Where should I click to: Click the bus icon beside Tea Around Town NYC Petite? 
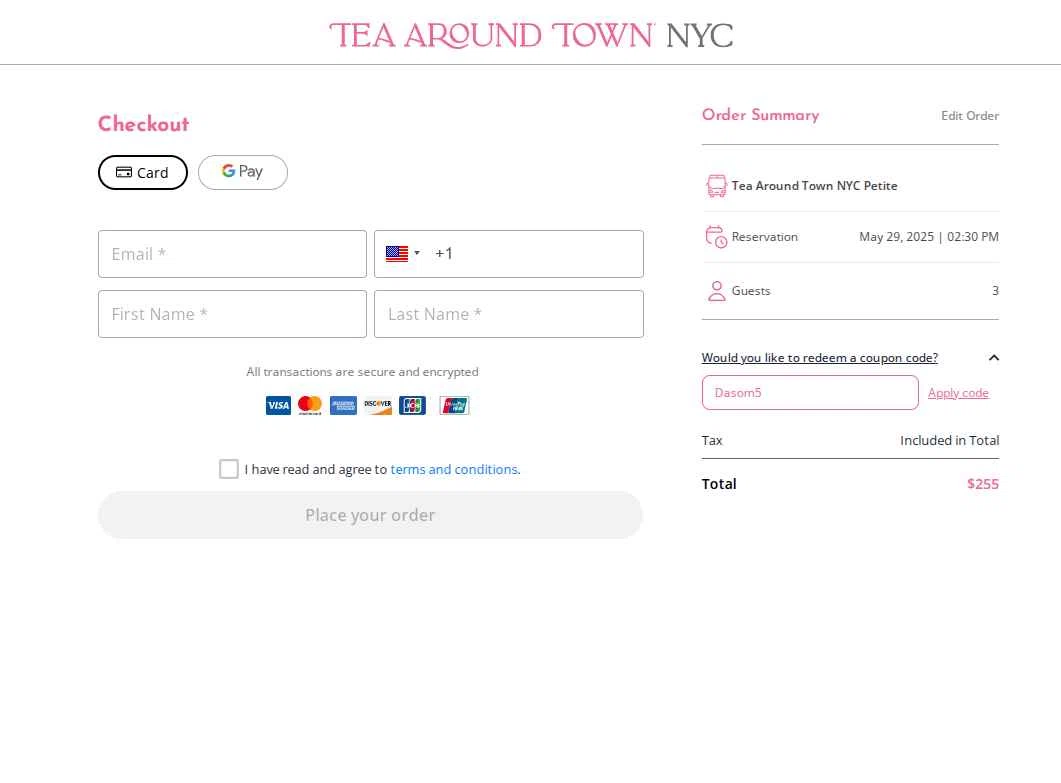(716, 185)
